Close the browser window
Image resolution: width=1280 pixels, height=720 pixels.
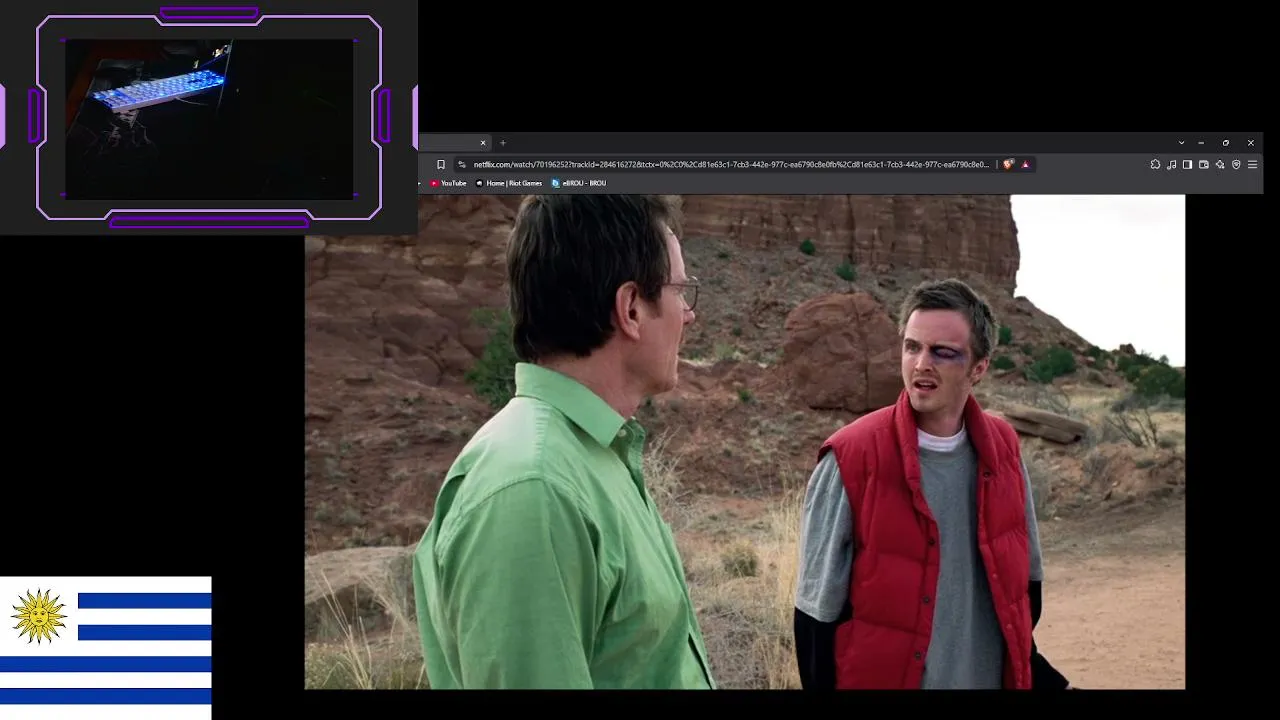tap(1250, 143)
